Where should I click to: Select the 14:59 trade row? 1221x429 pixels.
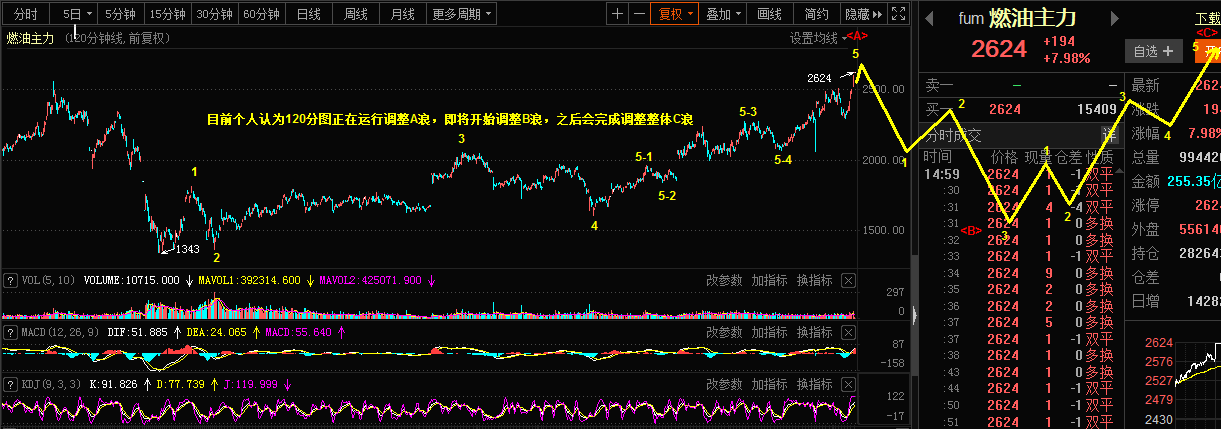1020,174
